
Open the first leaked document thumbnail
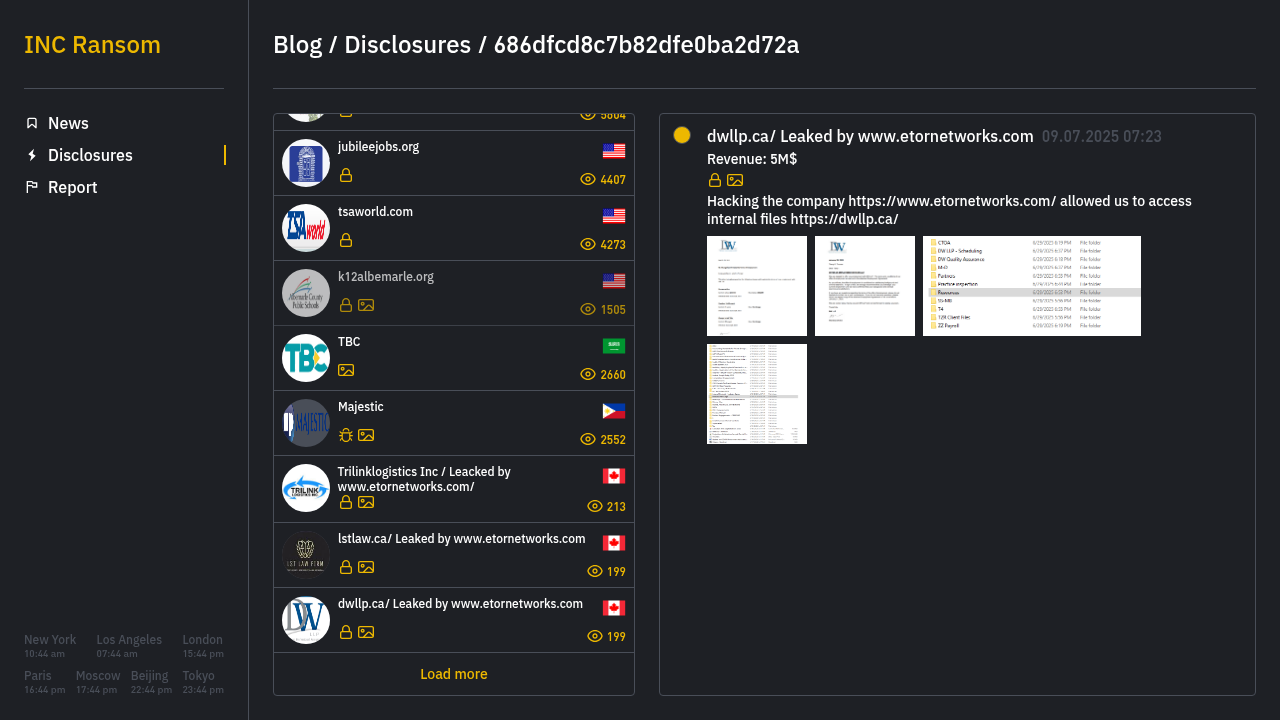point(757,286)
